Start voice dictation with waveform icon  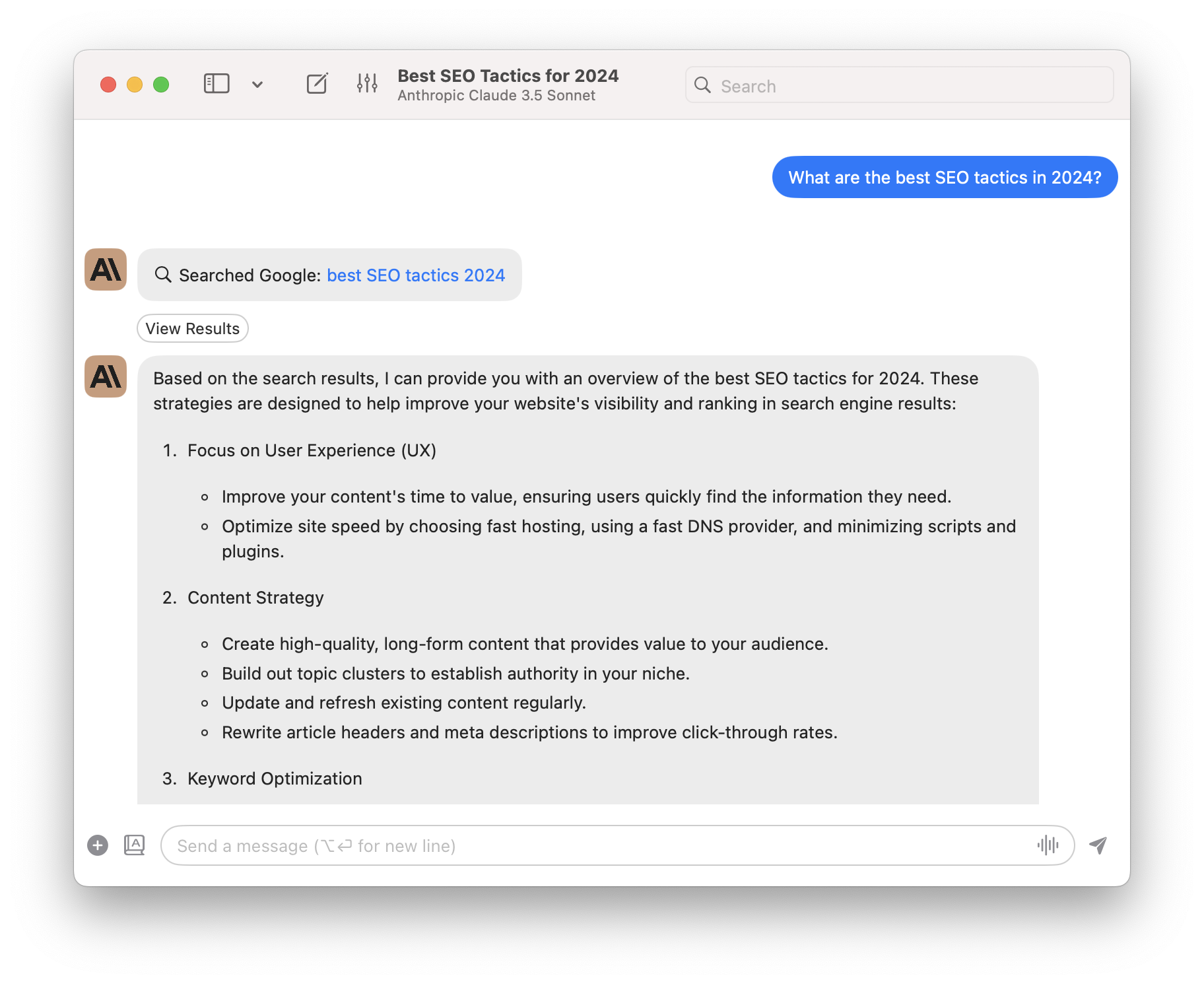click(1048, 845)
